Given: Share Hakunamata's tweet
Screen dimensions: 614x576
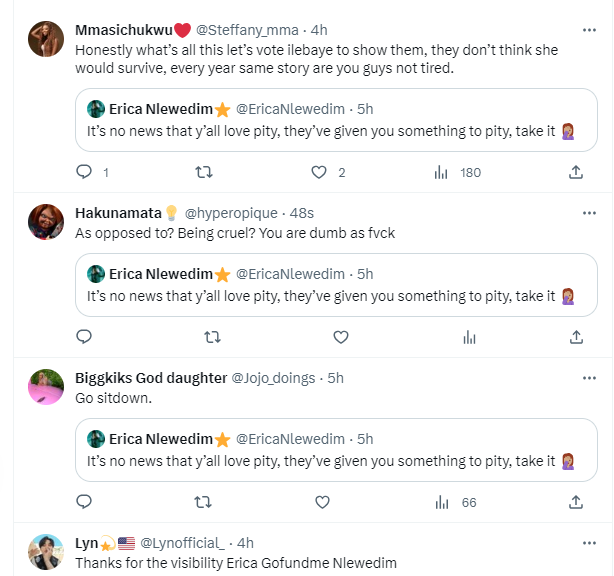Looking at the screenshot, I should pos(576,337).
